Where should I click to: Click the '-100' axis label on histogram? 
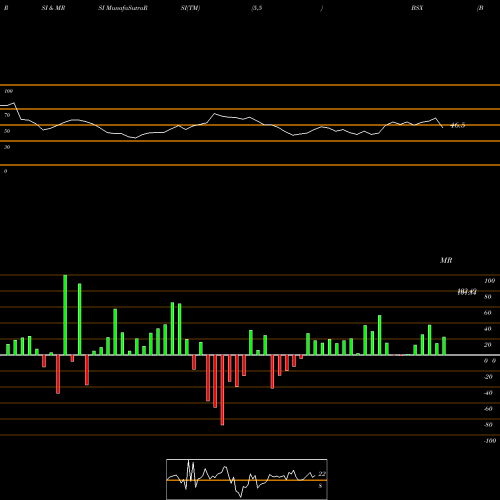pos(490,441)
